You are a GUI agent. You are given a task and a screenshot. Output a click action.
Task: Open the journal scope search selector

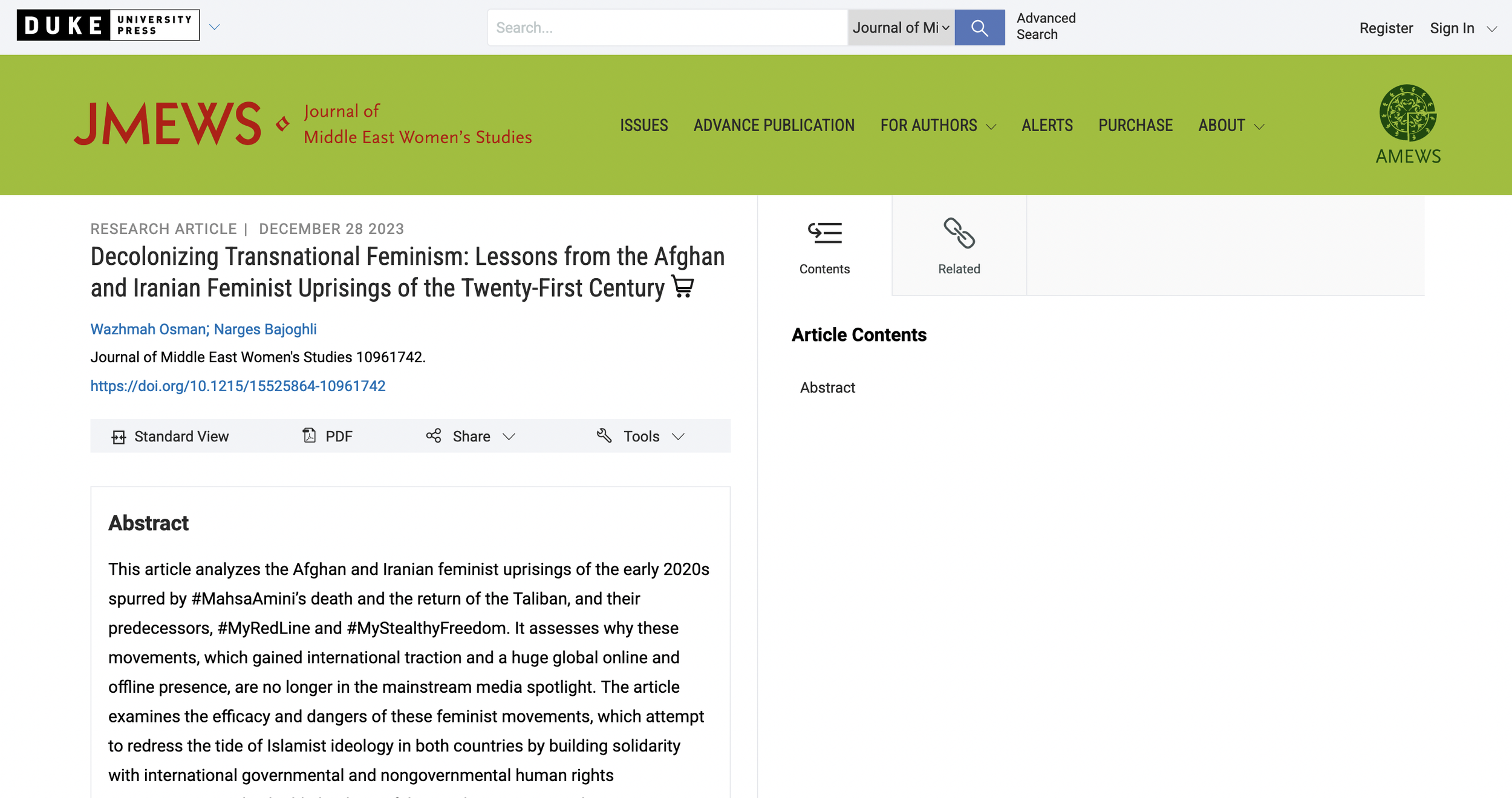coord(901,28)
